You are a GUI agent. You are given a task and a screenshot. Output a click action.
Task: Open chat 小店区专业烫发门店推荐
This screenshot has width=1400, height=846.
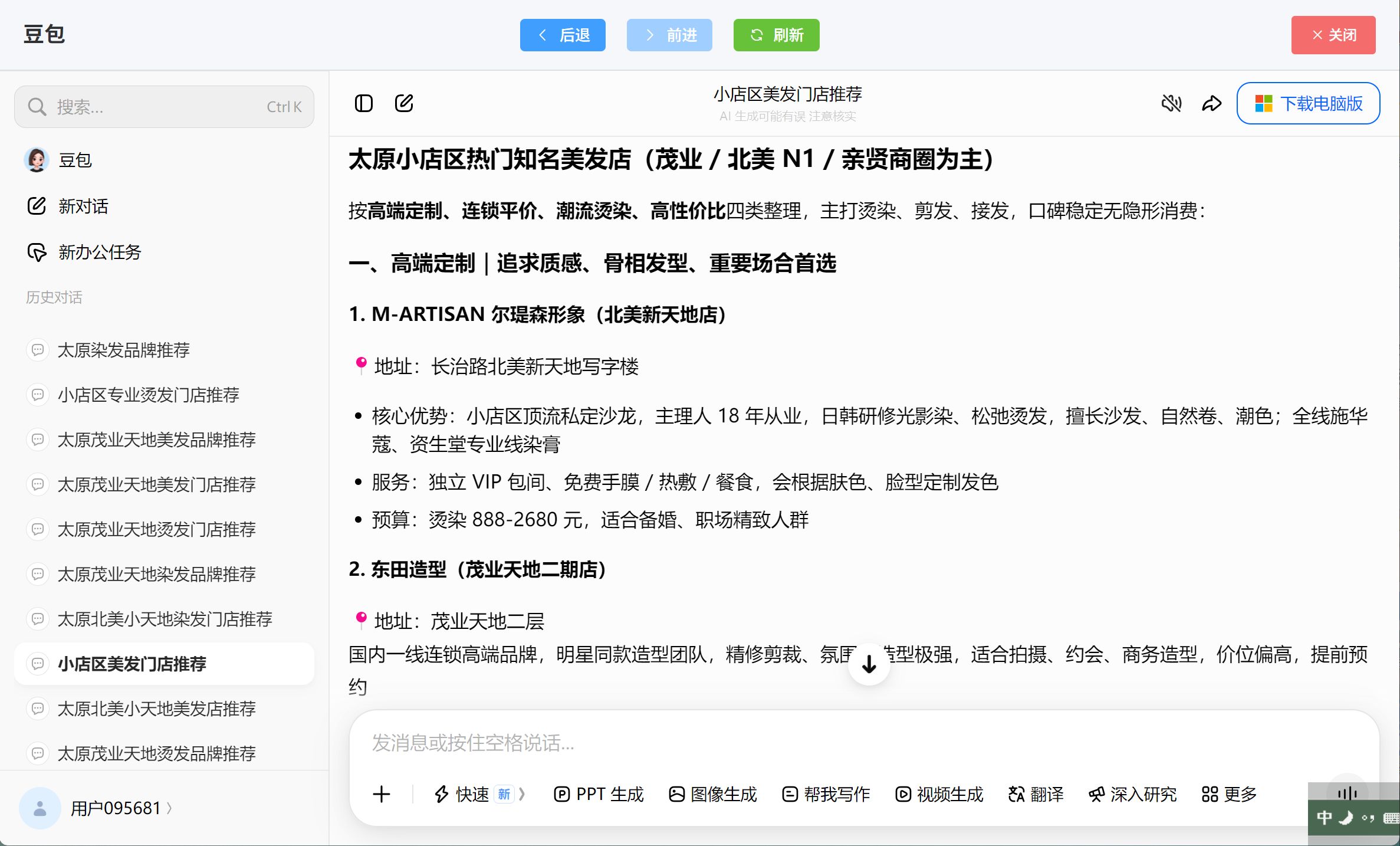[x=164, y=395]
